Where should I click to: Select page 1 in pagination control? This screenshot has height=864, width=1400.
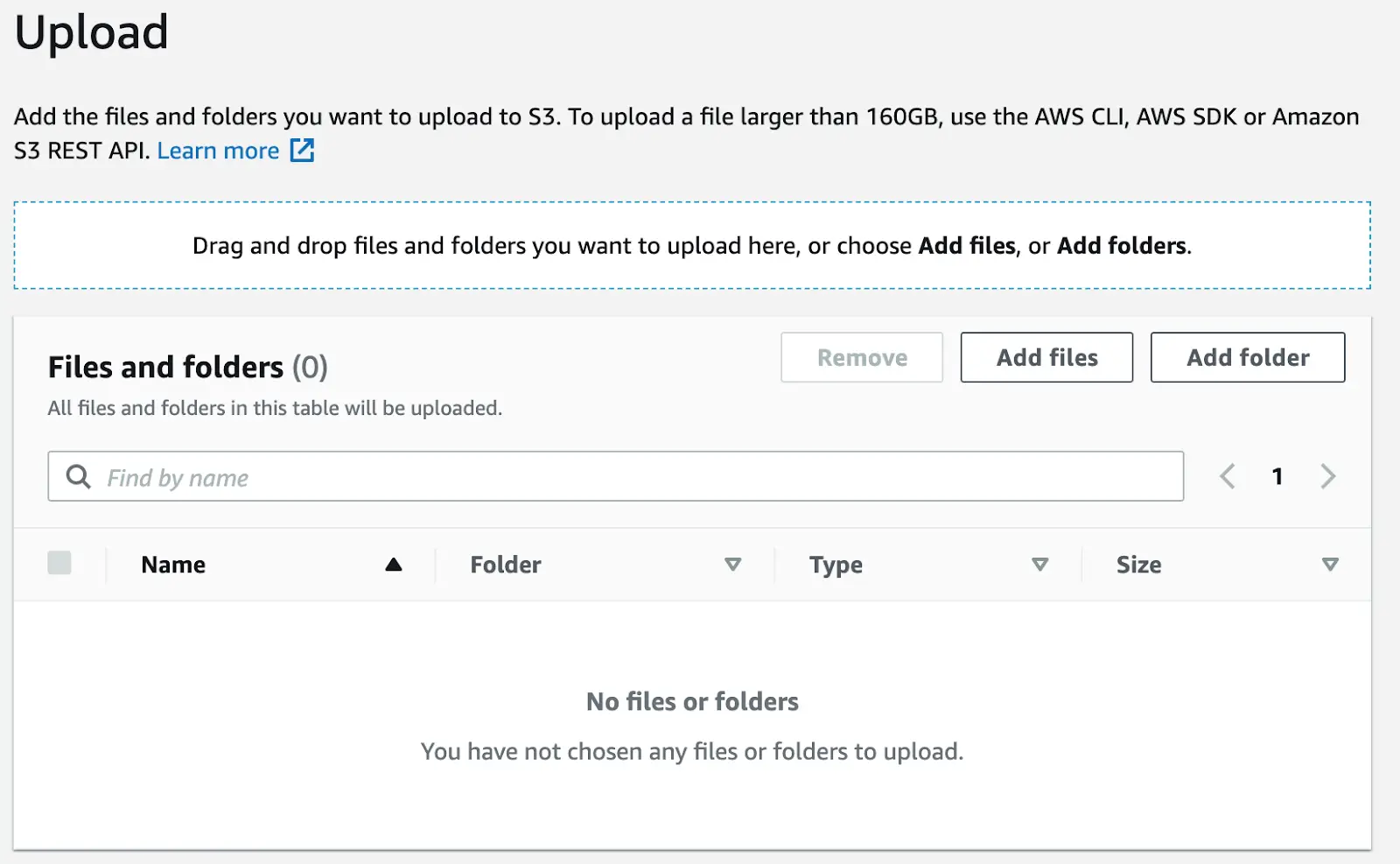point(1277,476)
